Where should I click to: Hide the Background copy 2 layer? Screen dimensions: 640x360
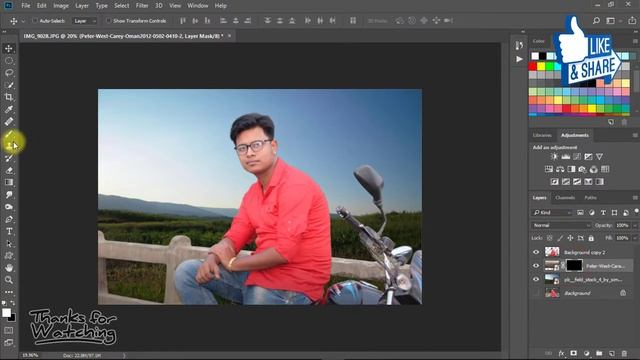[536, 252]
